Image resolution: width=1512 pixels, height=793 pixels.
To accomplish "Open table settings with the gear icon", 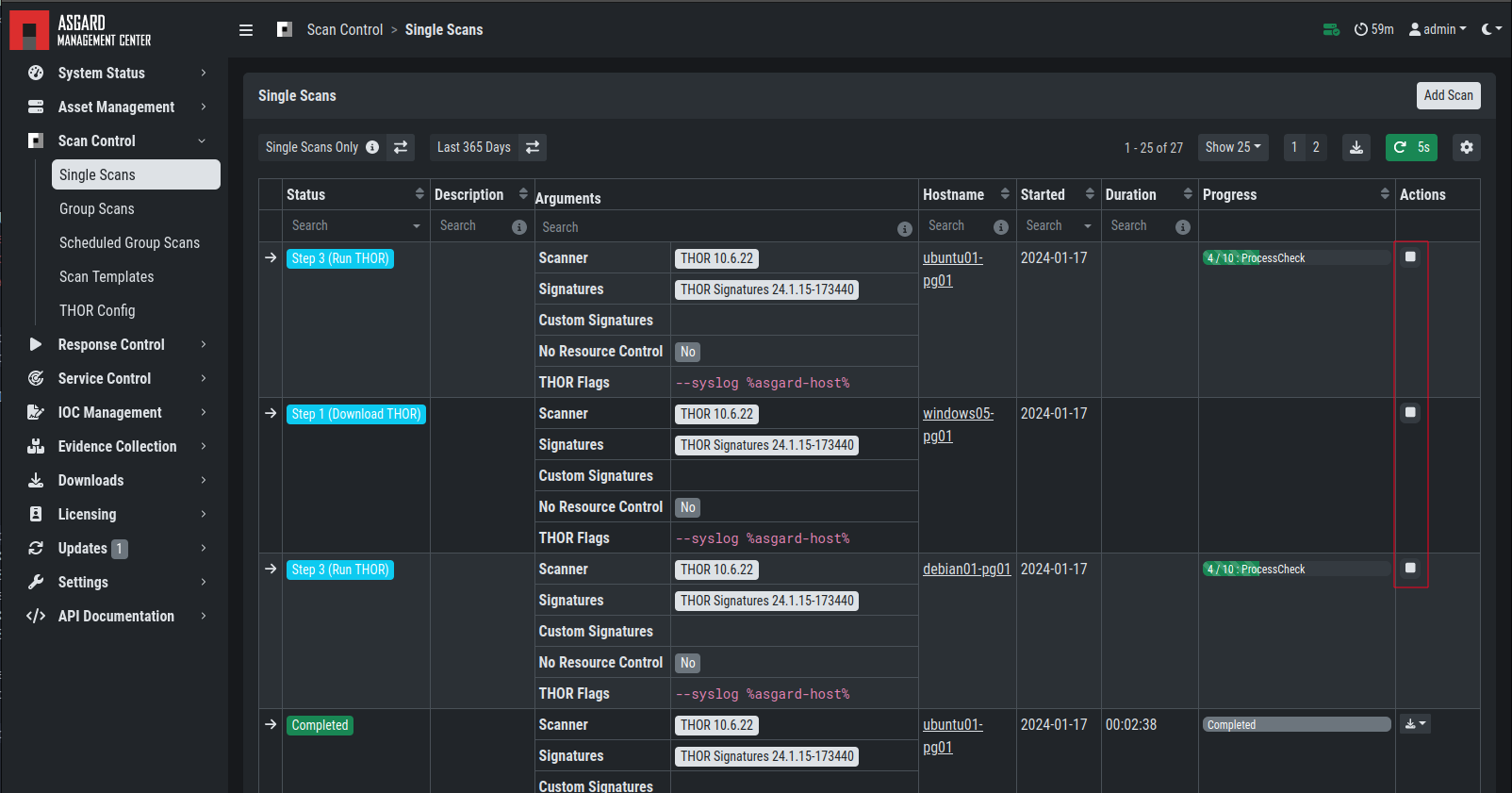I will point(1467,147).
